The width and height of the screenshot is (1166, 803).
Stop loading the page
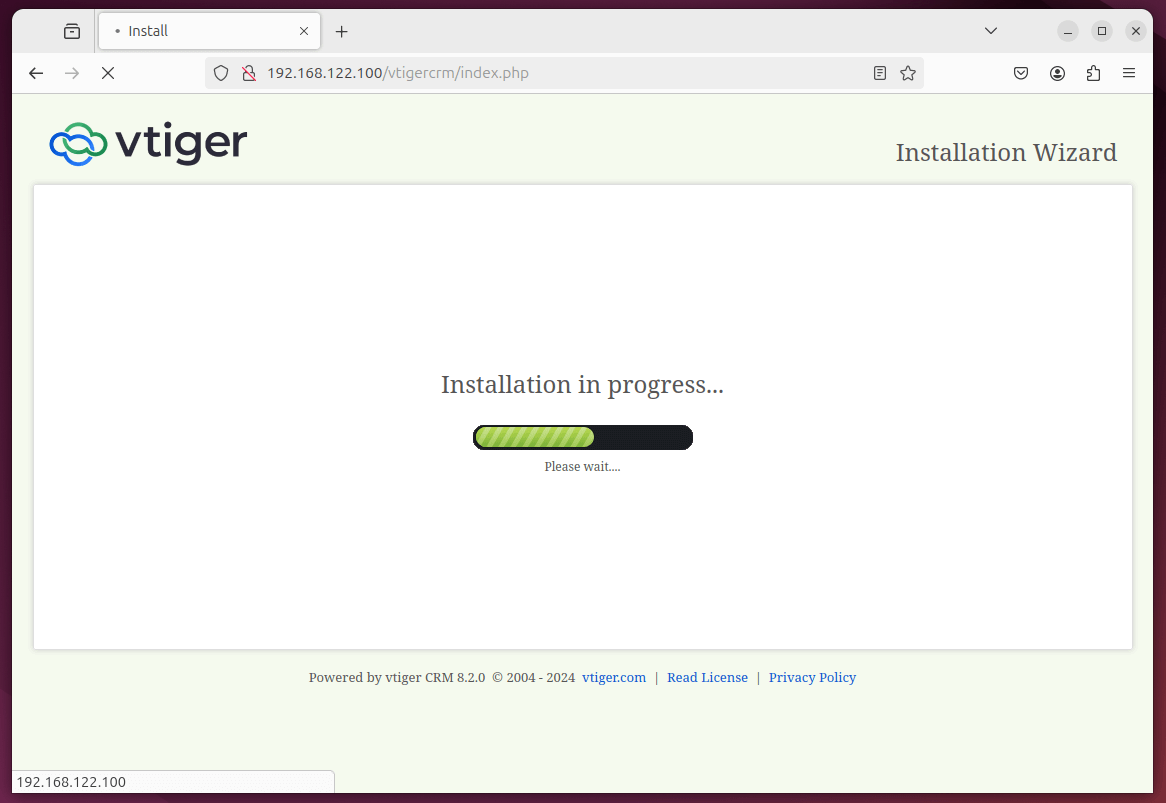pyautogui.click(x=108, y=73)
